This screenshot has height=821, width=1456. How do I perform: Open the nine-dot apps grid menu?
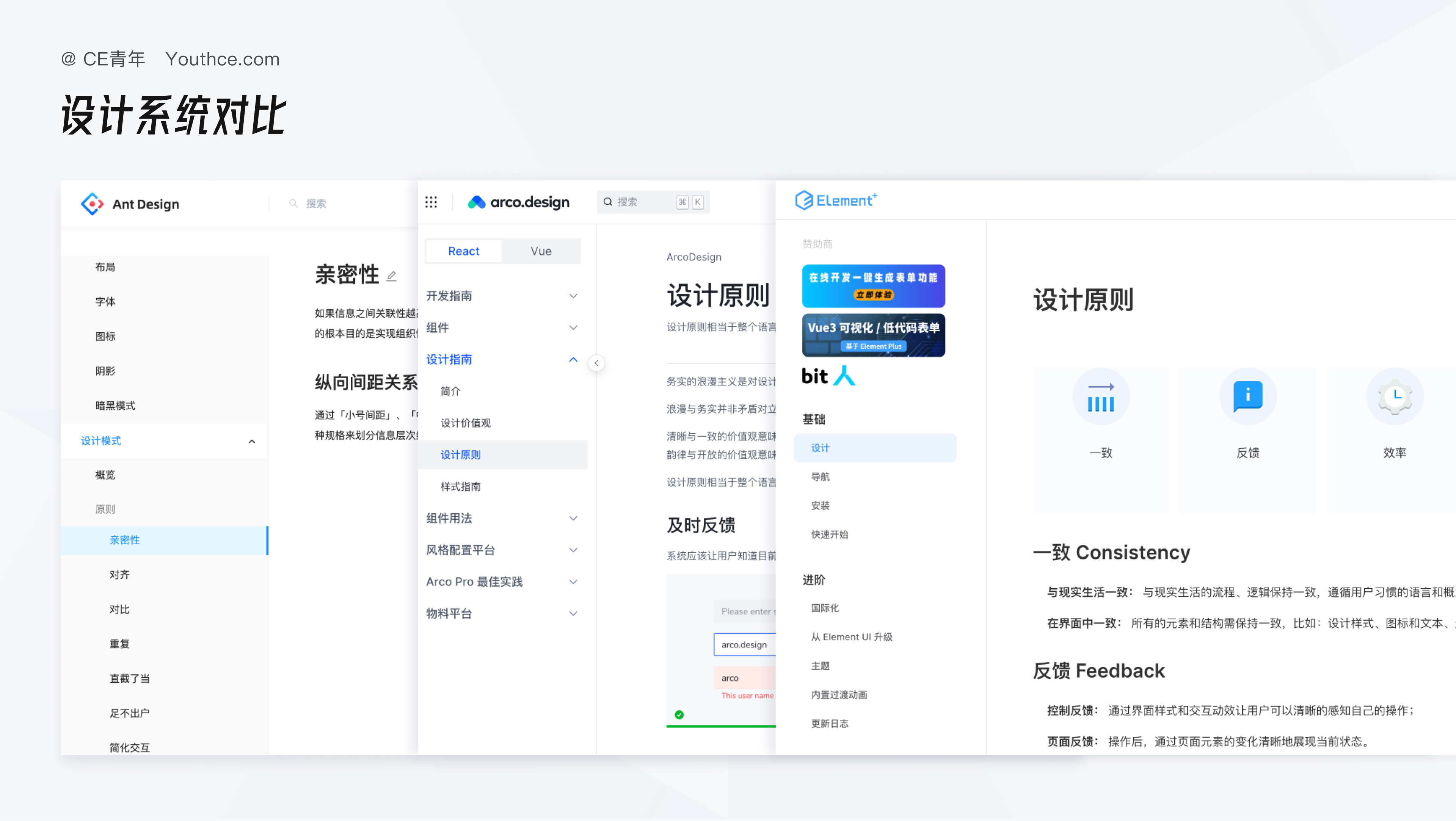tap(431, 202)
